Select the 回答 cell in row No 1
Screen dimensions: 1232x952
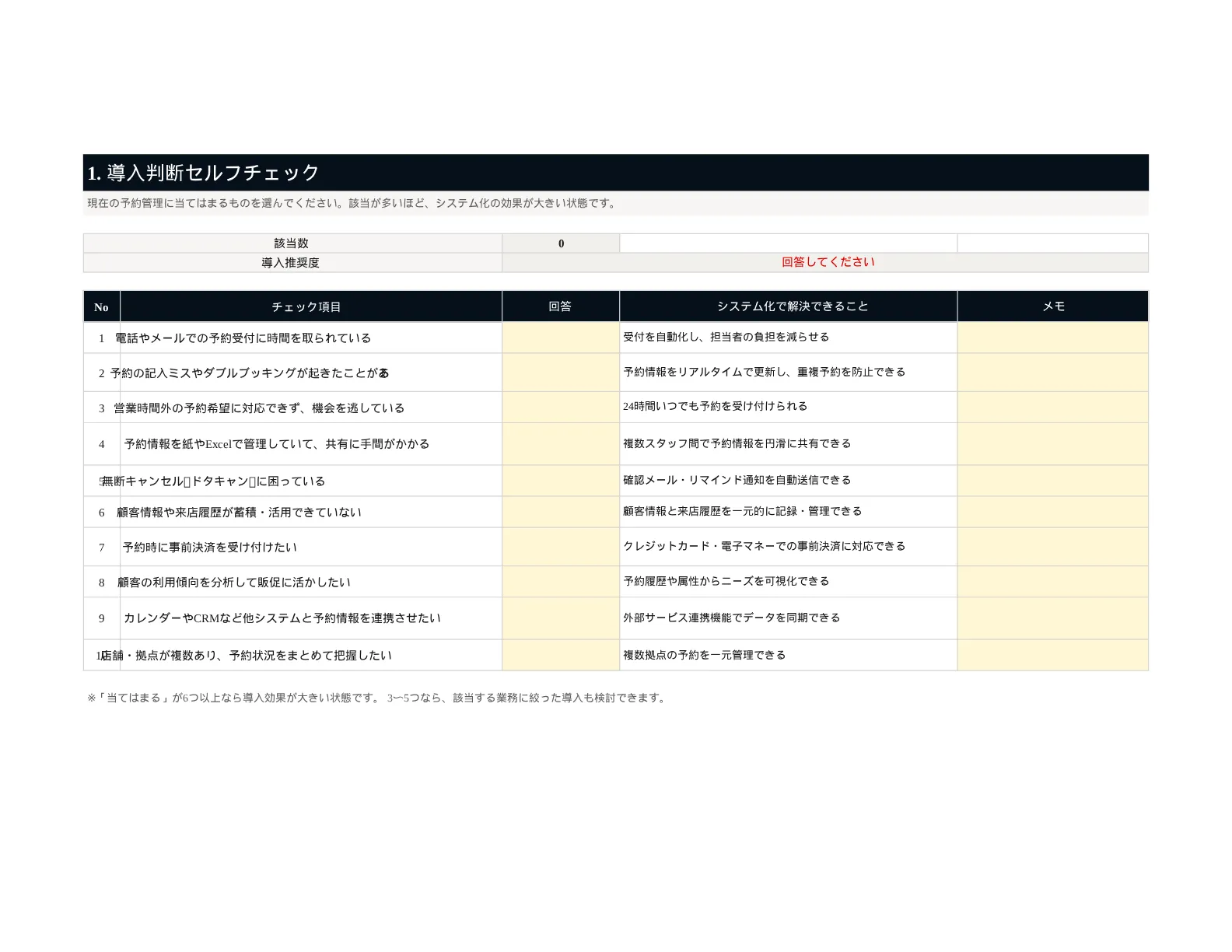pyautogui.click(x=561, y=338)
